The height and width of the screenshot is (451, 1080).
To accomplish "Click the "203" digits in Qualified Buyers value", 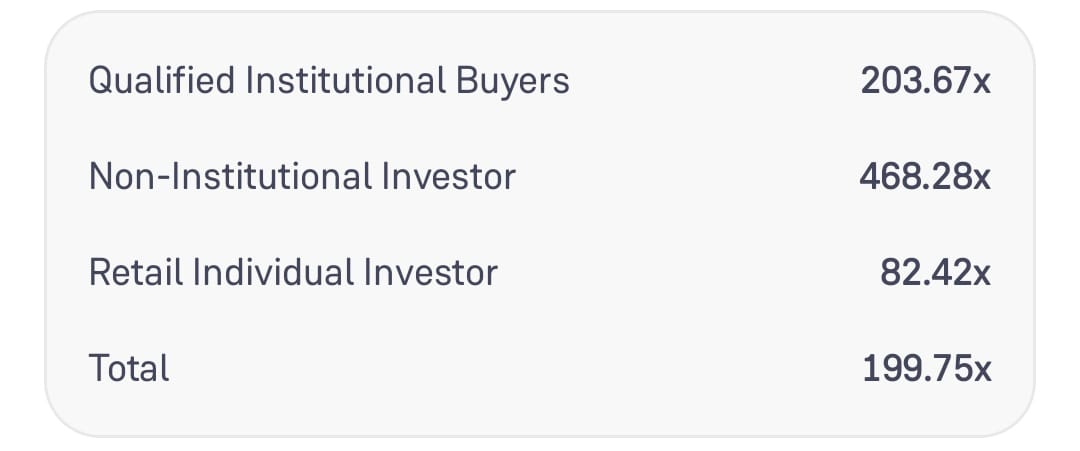I will pos(890,81).
